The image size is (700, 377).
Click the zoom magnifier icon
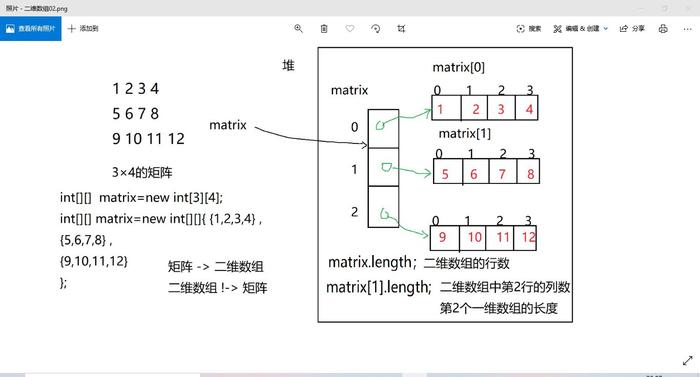[x=298, y=29]
